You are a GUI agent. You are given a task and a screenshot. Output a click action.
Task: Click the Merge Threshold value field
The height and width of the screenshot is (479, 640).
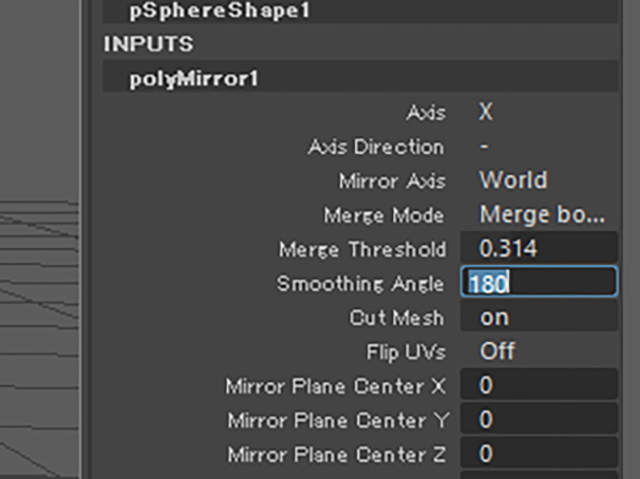538,249
